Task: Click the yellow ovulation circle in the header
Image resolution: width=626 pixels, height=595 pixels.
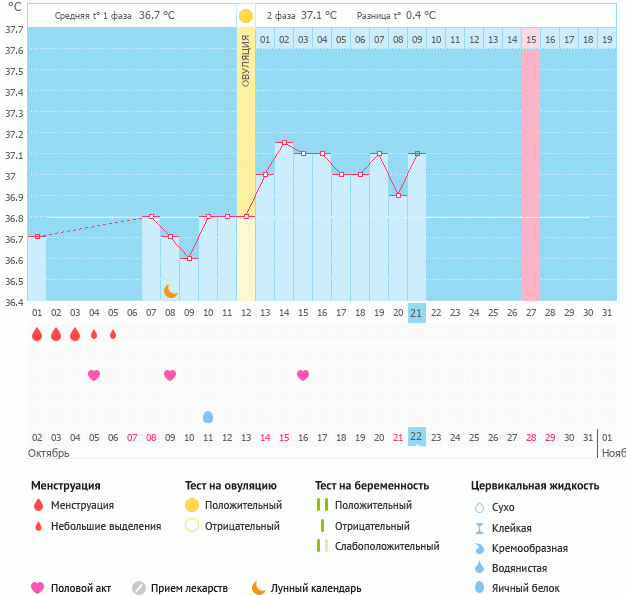Action: [246, 16]
